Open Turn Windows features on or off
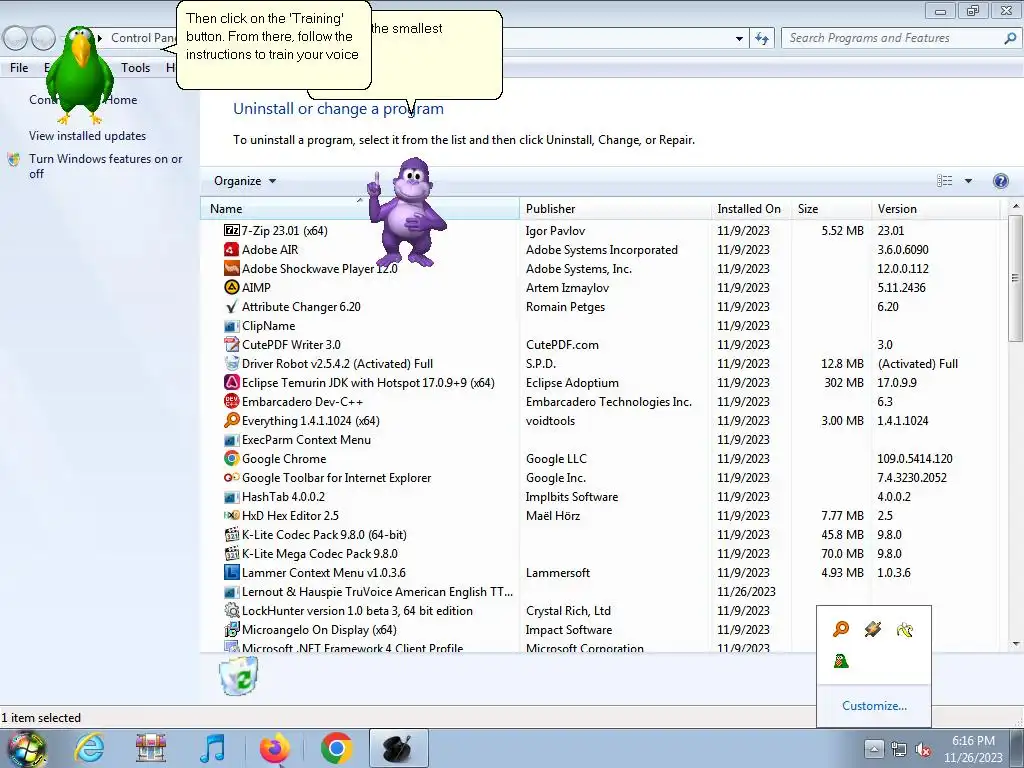Image resolution: width=1024 pixels, height=768 pixels. 105,166
